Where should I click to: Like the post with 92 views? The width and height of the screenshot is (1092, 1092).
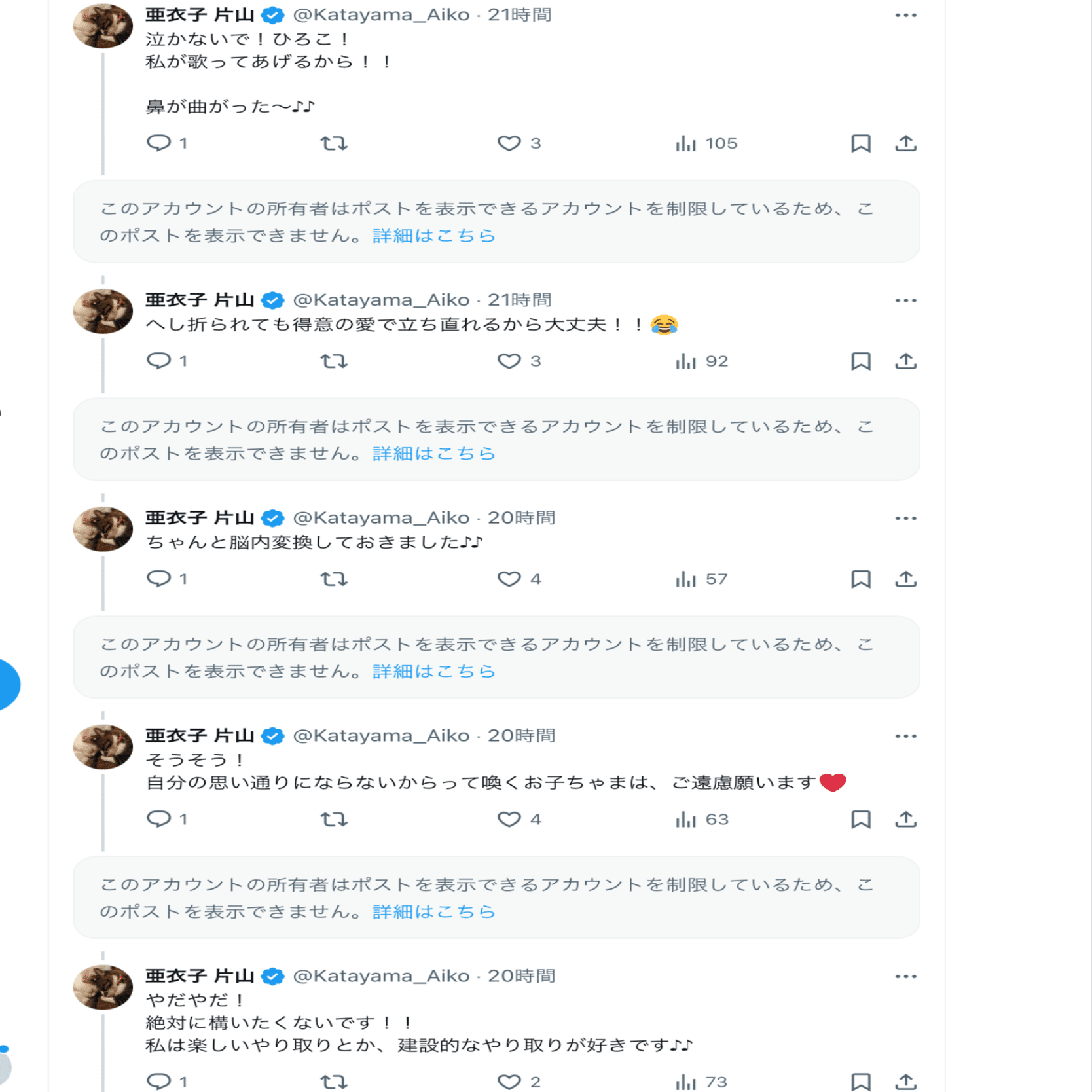pos(509,361)
